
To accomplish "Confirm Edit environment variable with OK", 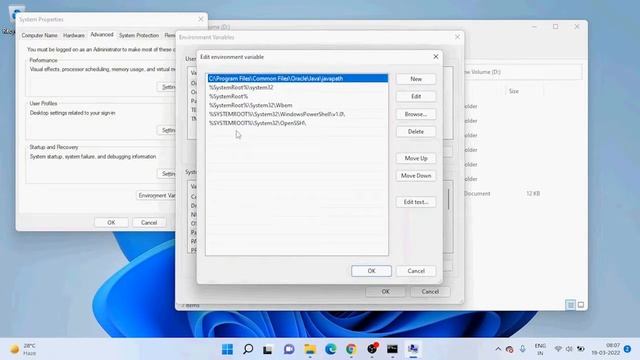I will click(x=371, y=271).
